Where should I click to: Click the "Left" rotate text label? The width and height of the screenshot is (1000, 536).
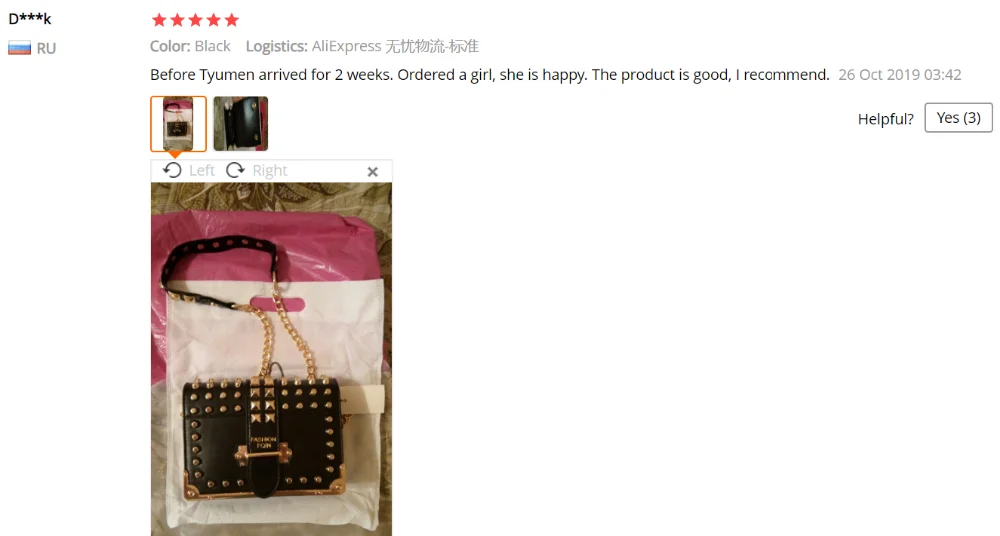202,170
